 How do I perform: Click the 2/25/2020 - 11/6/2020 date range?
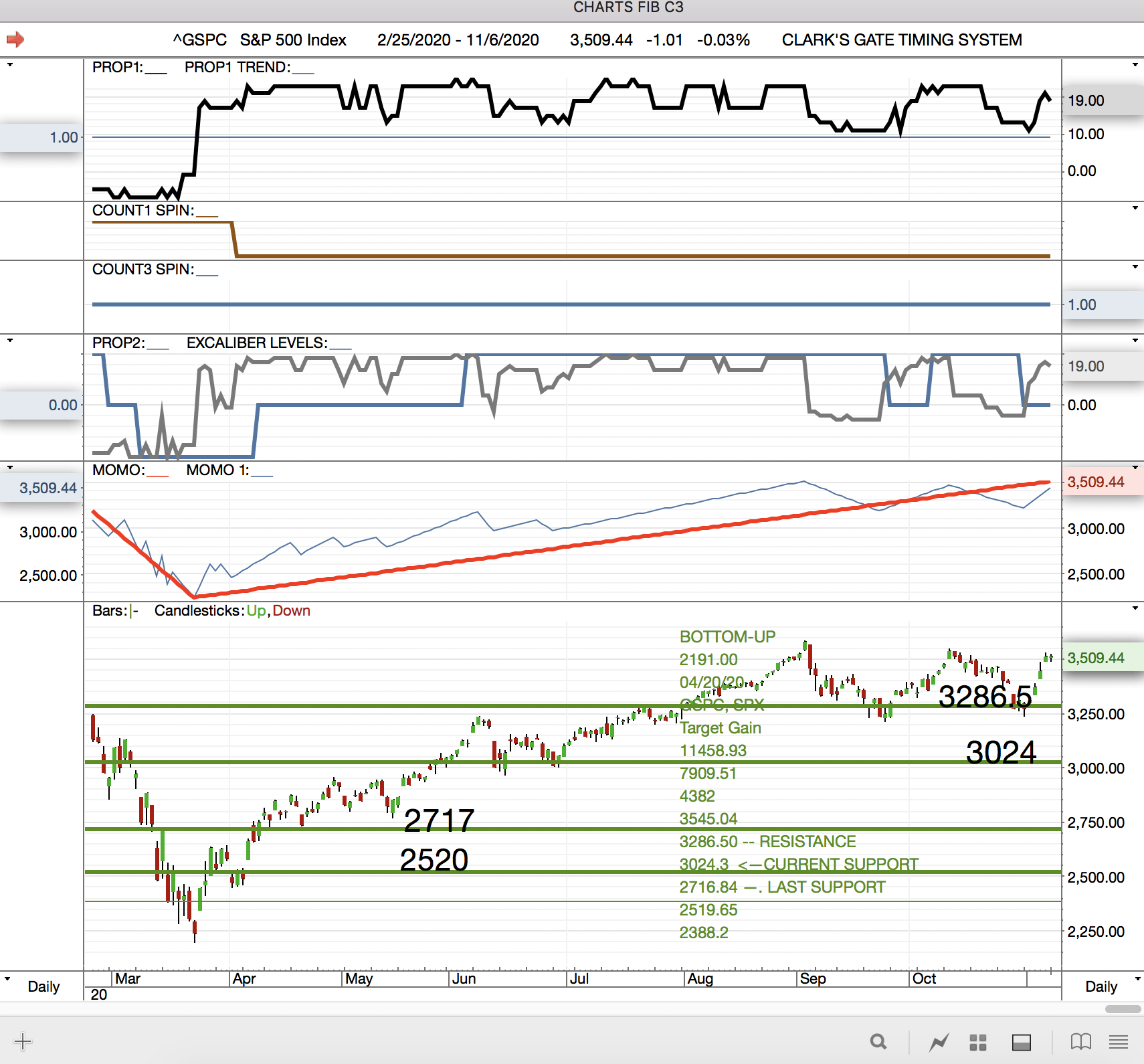point(458,40)
